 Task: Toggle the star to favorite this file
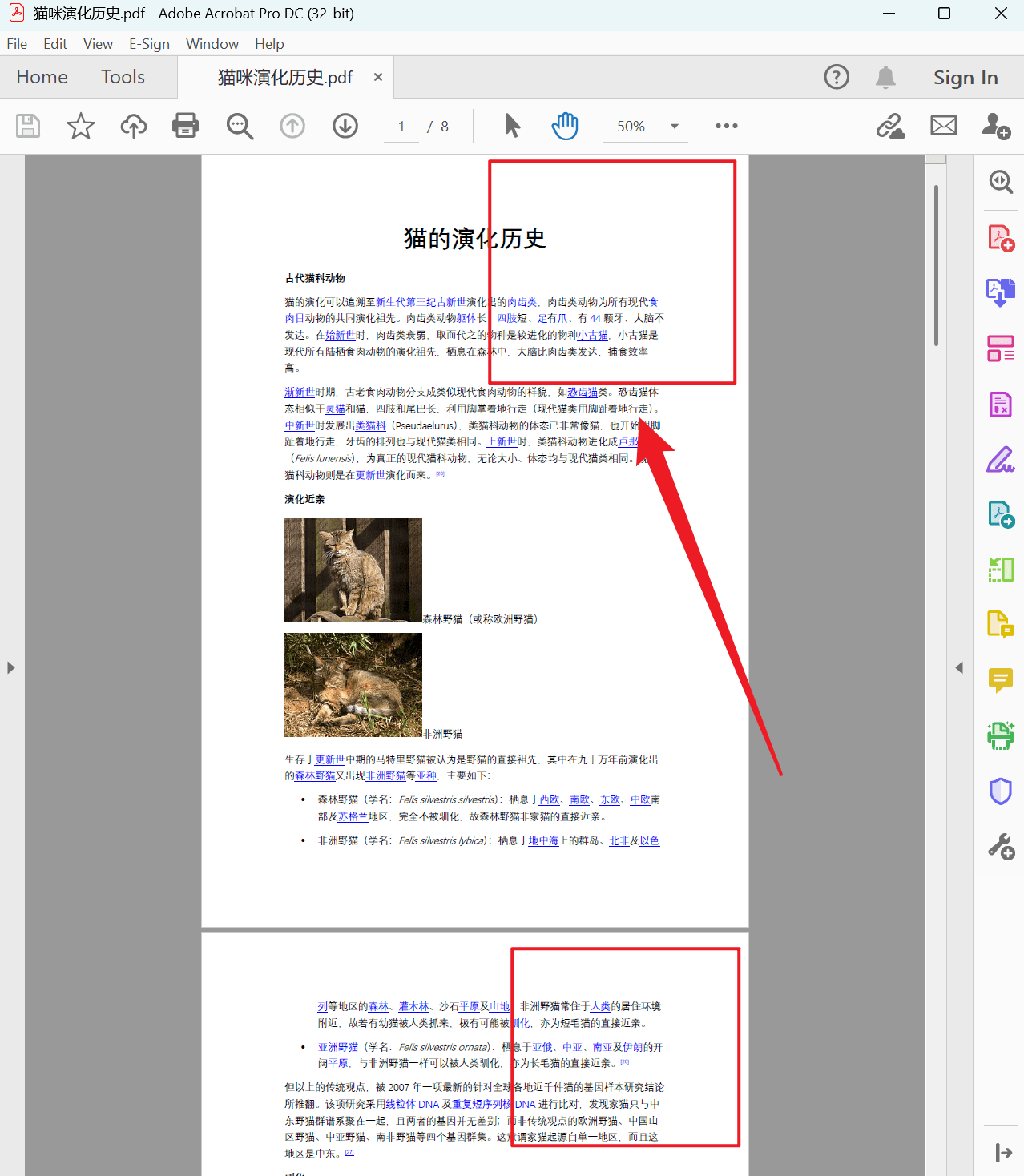point(80,126)
